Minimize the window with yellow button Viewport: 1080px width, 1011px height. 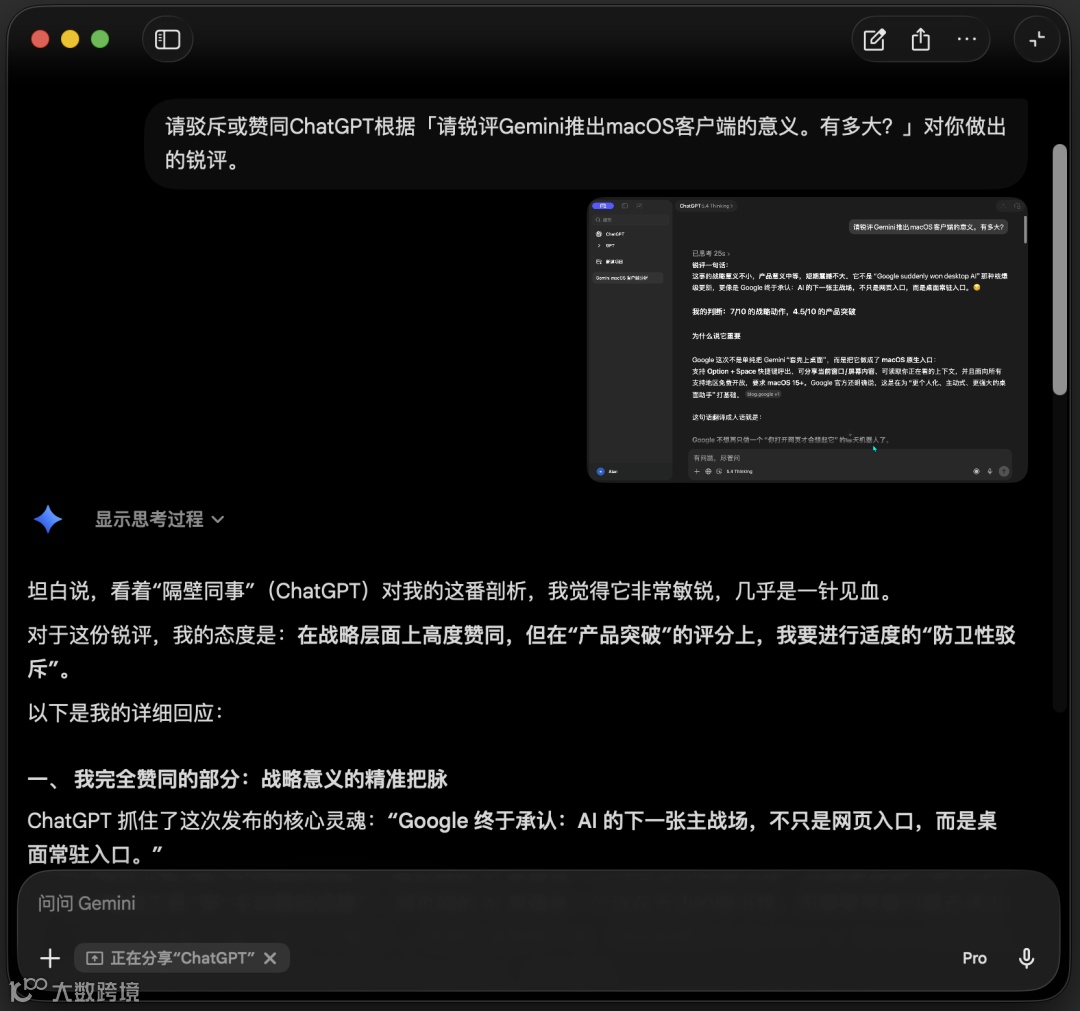tap(70, 39)
